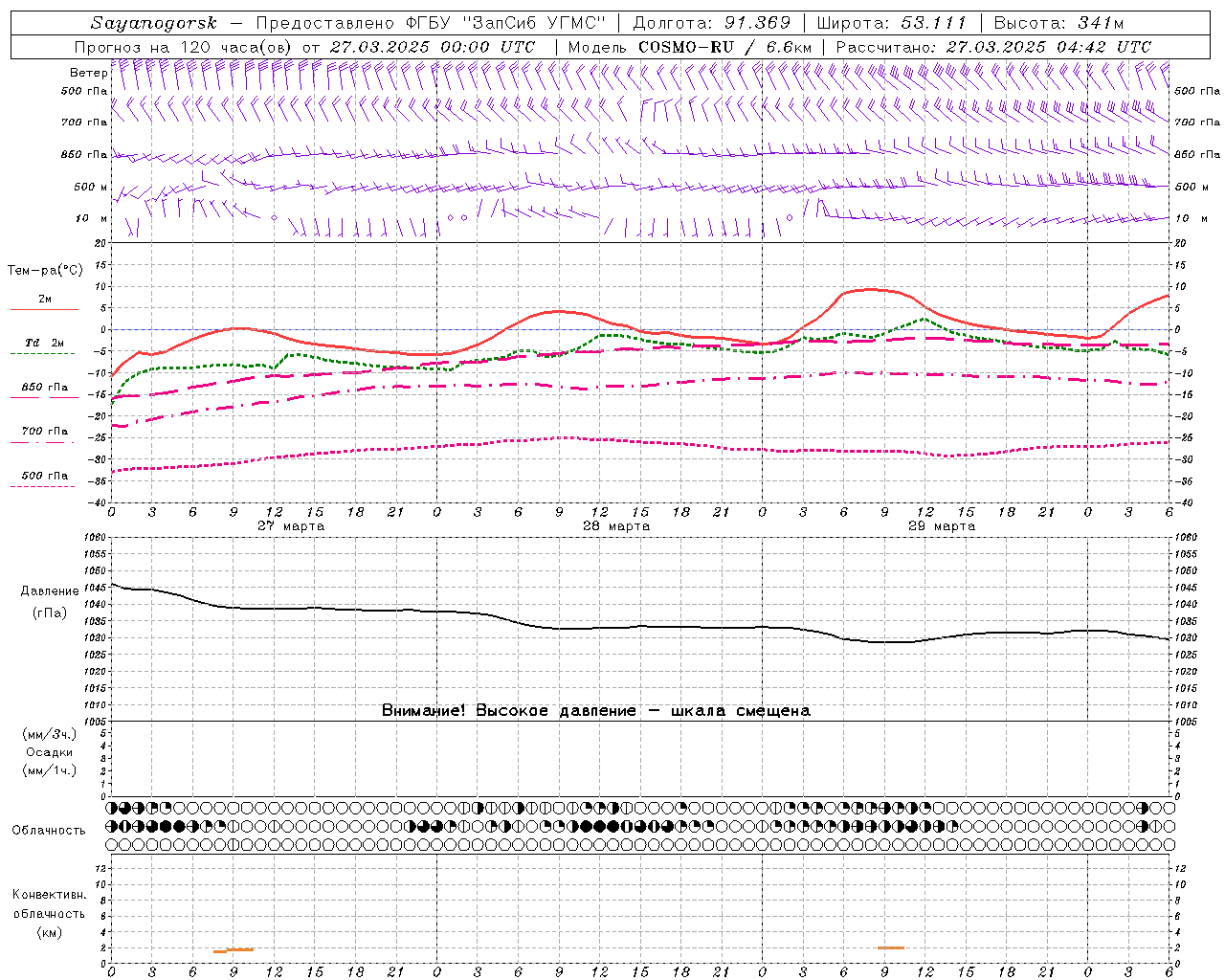
Task: Click the "(мм/3ч.)" precipitation unit label
Action: [50, 735]
